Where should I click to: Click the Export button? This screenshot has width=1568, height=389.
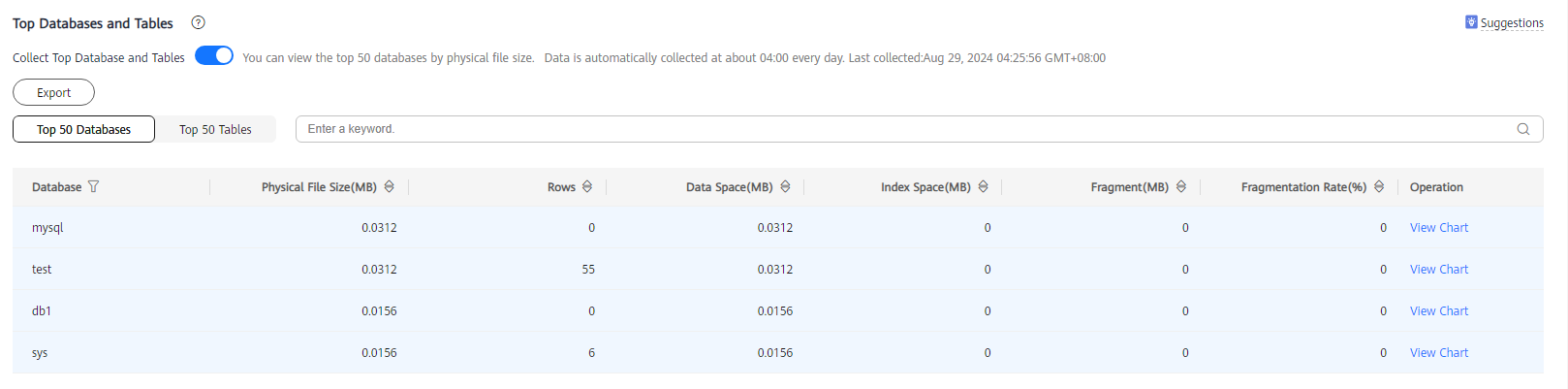[53, 92]
